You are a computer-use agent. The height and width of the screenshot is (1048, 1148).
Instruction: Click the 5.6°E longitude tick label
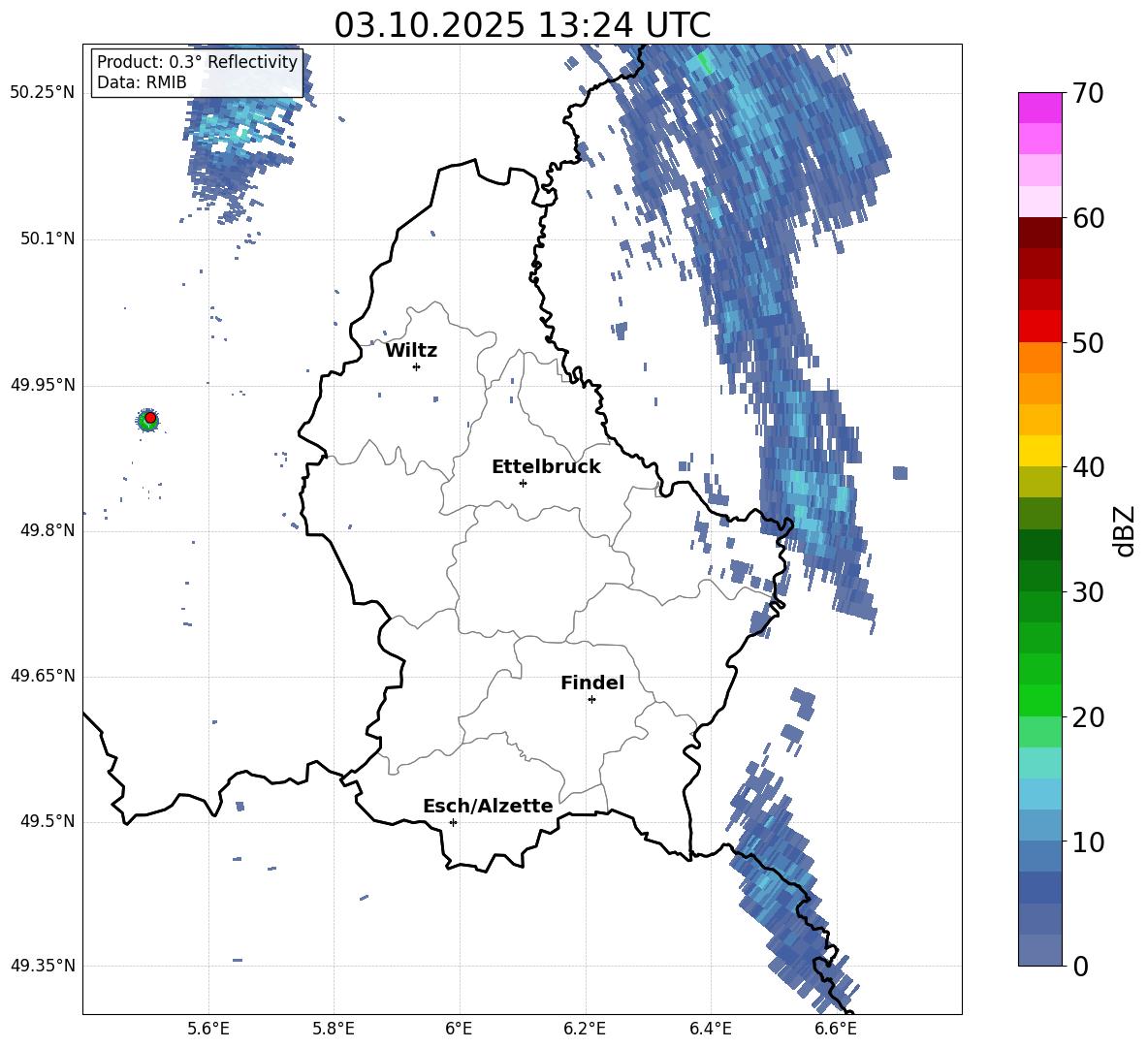(x=208, y=1029)
